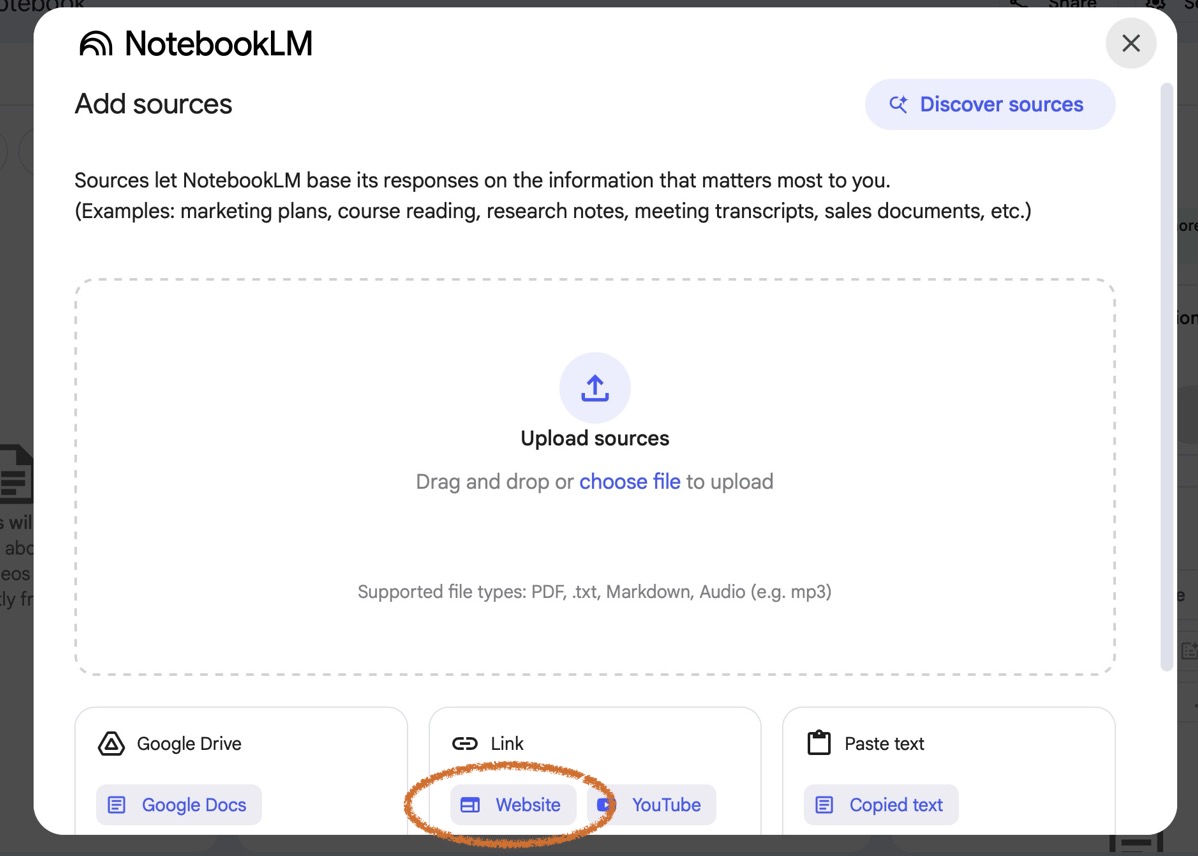Viewport: 1198px width, 856px height.
Task: Click the Supported file types text
Action: pos(594,592)
